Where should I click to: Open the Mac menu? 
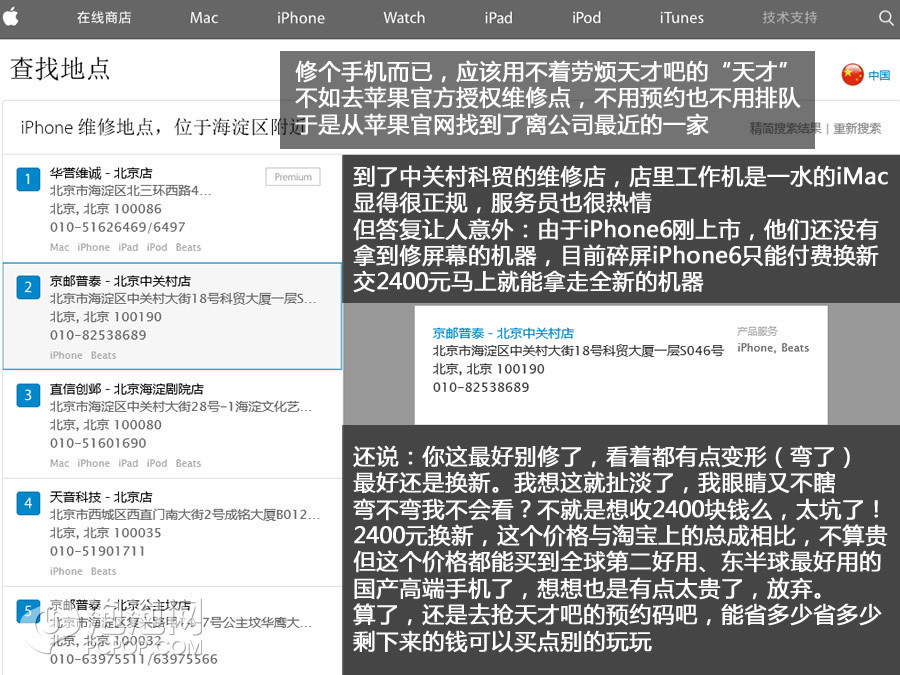click(204, 18)
